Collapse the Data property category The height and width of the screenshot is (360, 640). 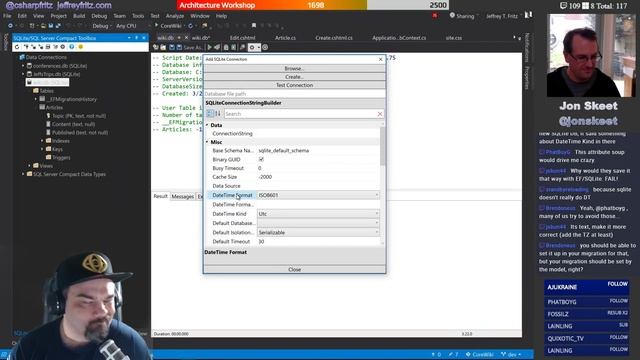207,125
